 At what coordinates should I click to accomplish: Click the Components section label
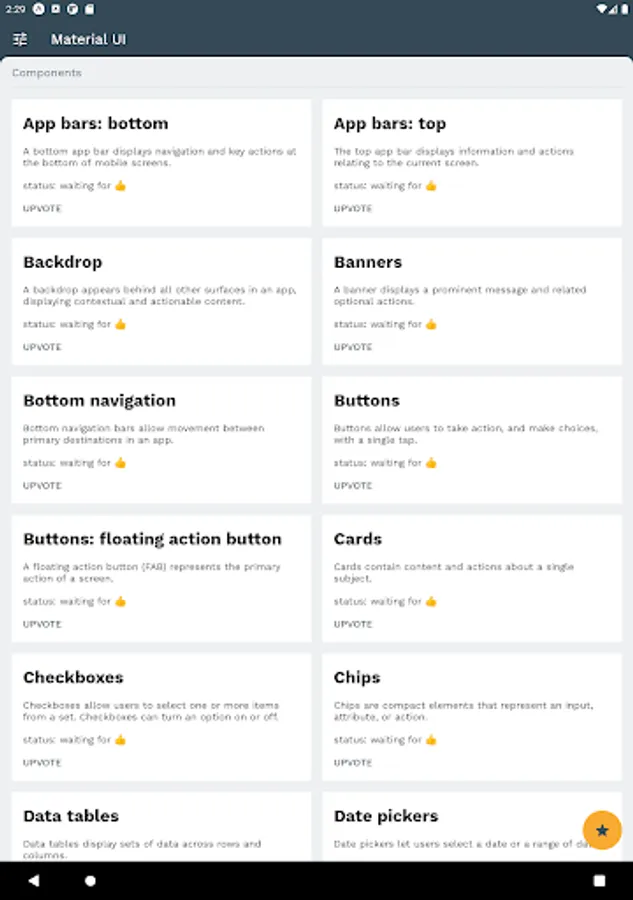point(47,73)
